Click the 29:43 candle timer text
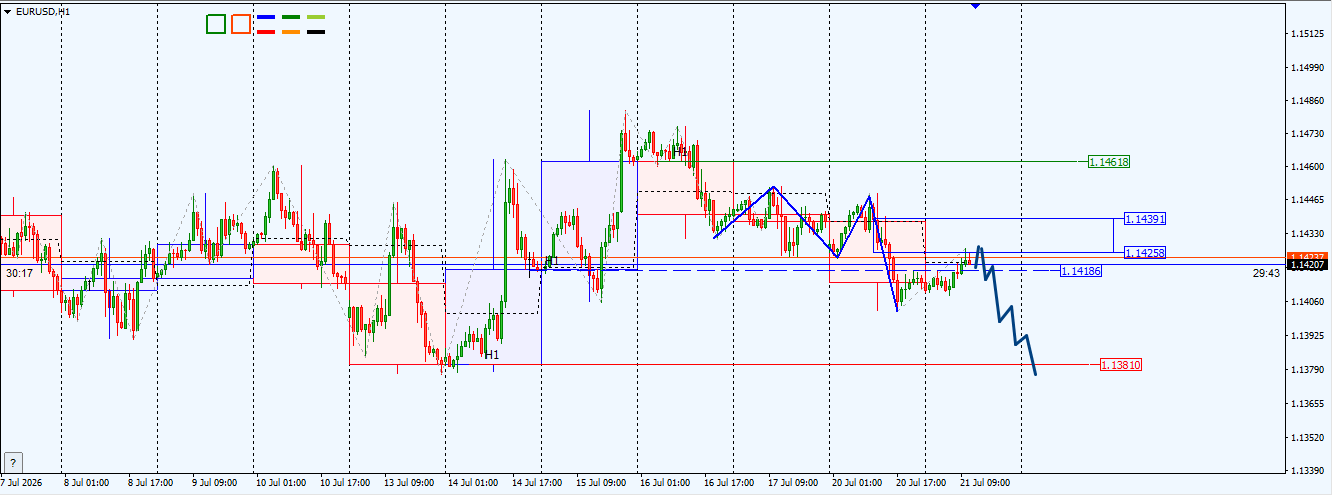The image size is (1332, 495). tap(1266, 272)
